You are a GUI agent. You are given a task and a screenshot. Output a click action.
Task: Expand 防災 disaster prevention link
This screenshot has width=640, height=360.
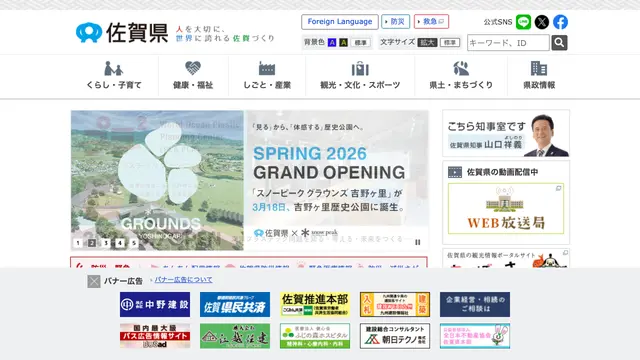pyautogui.click(x=396, y=22)
